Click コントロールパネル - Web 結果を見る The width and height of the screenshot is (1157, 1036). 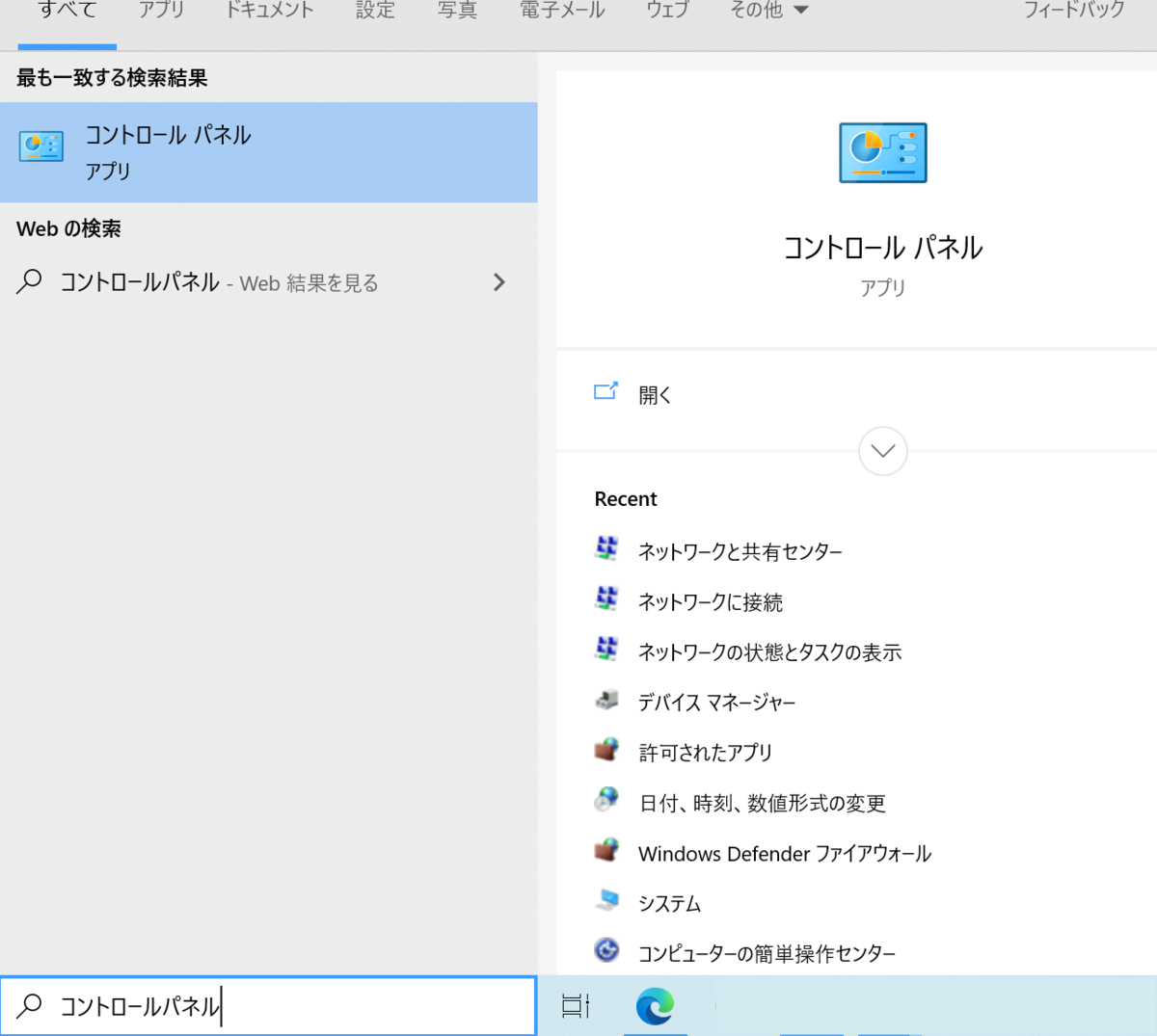pyautogui.click(x=269, y=282)
